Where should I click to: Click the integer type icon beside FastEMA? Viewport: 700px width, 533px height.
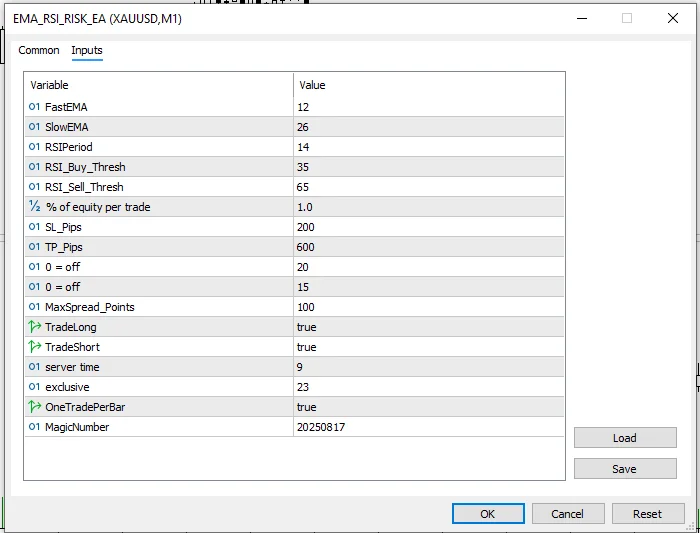point(34,107)
